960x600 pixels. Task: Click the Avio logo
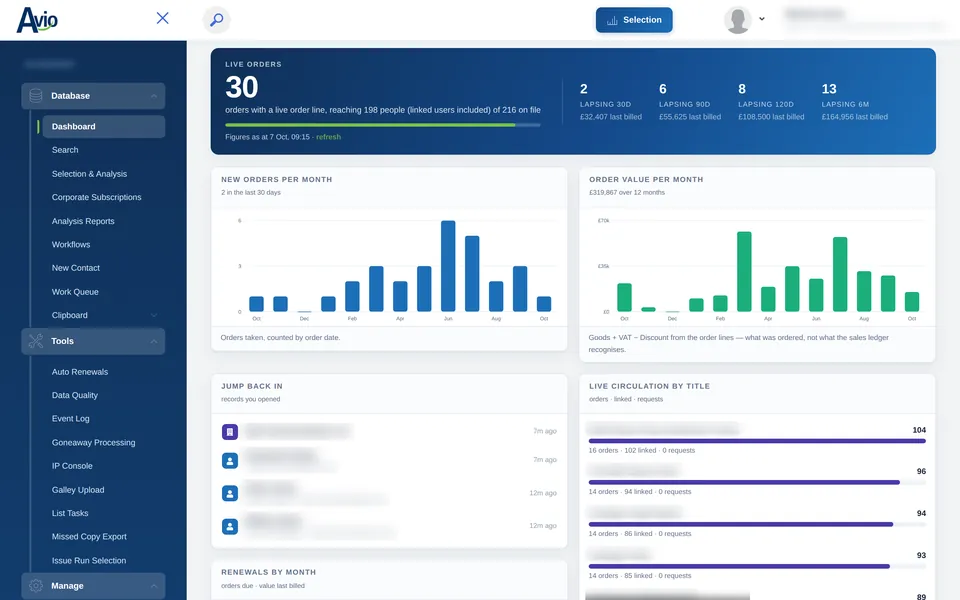(x=37, y=20)
